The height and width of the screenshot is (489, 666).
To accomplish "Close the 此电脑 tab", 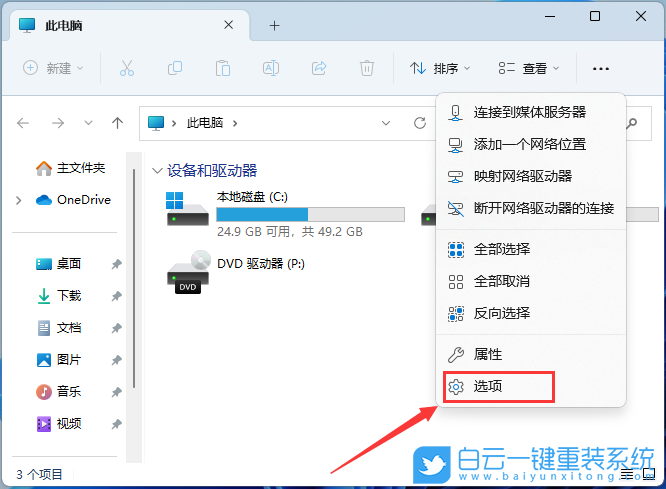I will tap(229, 25).
